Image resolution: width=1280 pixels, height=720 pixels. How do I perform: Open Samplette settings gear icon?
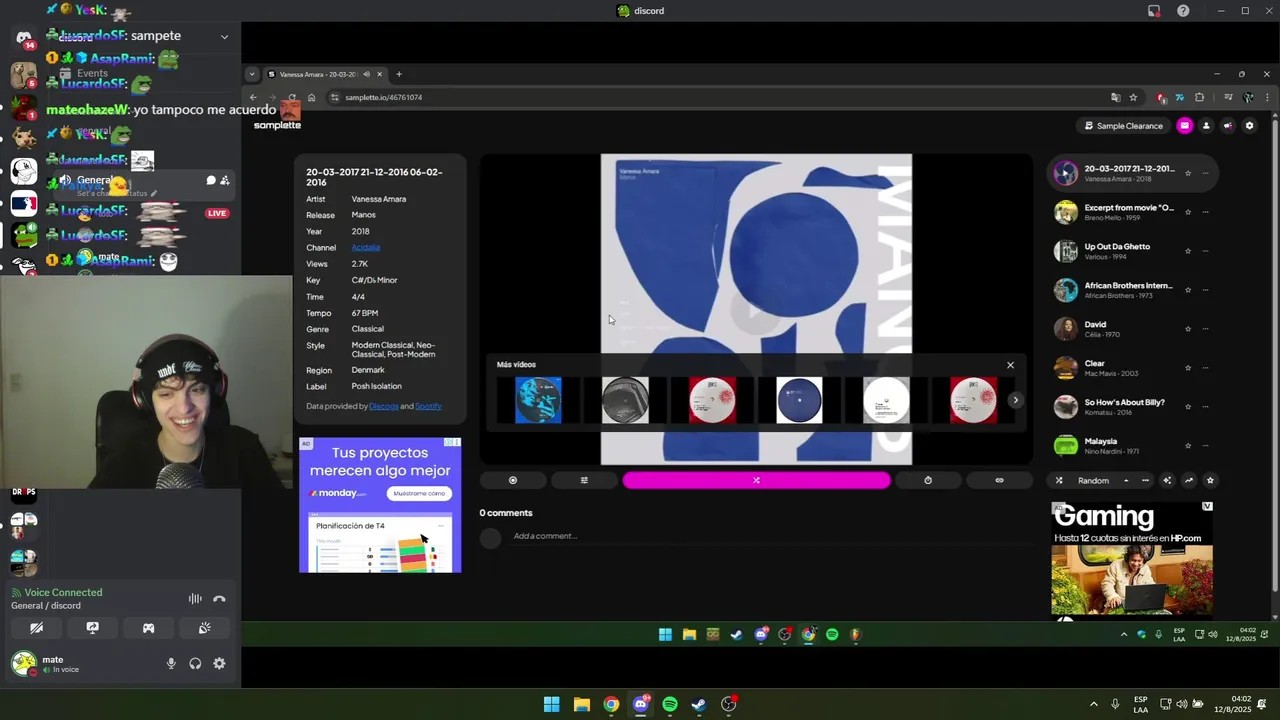[1249, 126]
